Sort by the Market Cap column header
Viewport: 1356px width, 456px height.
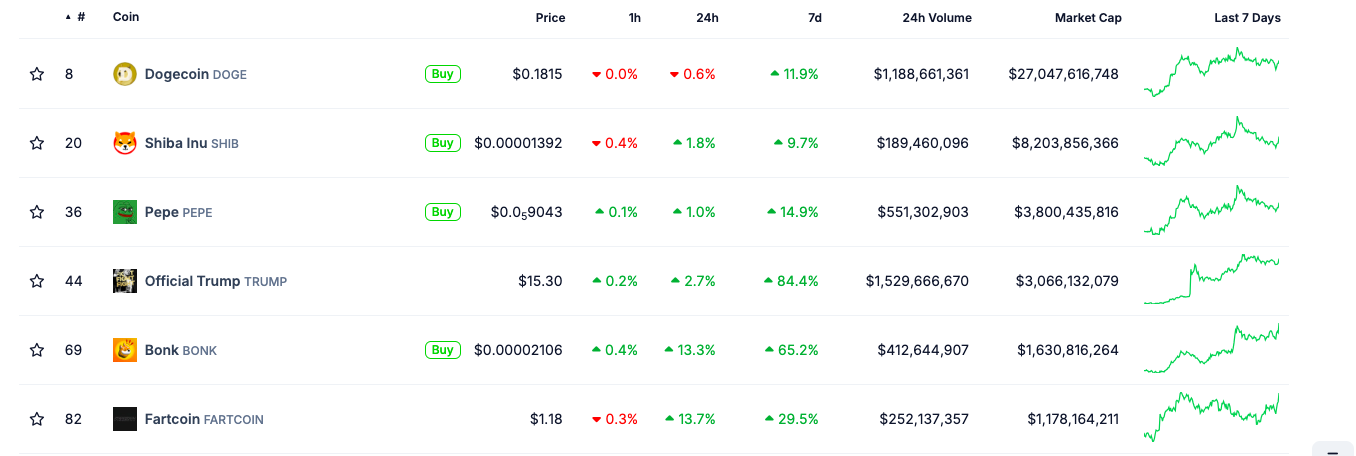coord(1088,18)
